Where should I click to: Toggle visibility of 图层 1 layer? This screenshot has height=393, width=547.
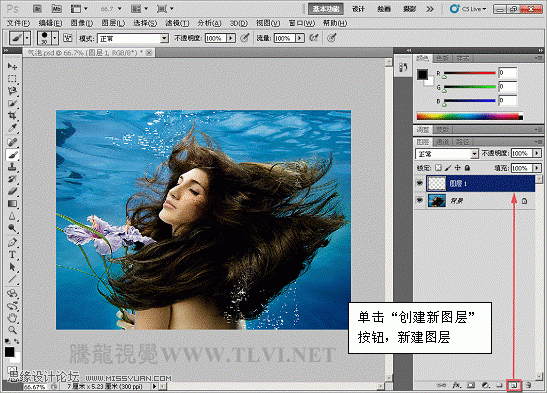tap(420, 183)
